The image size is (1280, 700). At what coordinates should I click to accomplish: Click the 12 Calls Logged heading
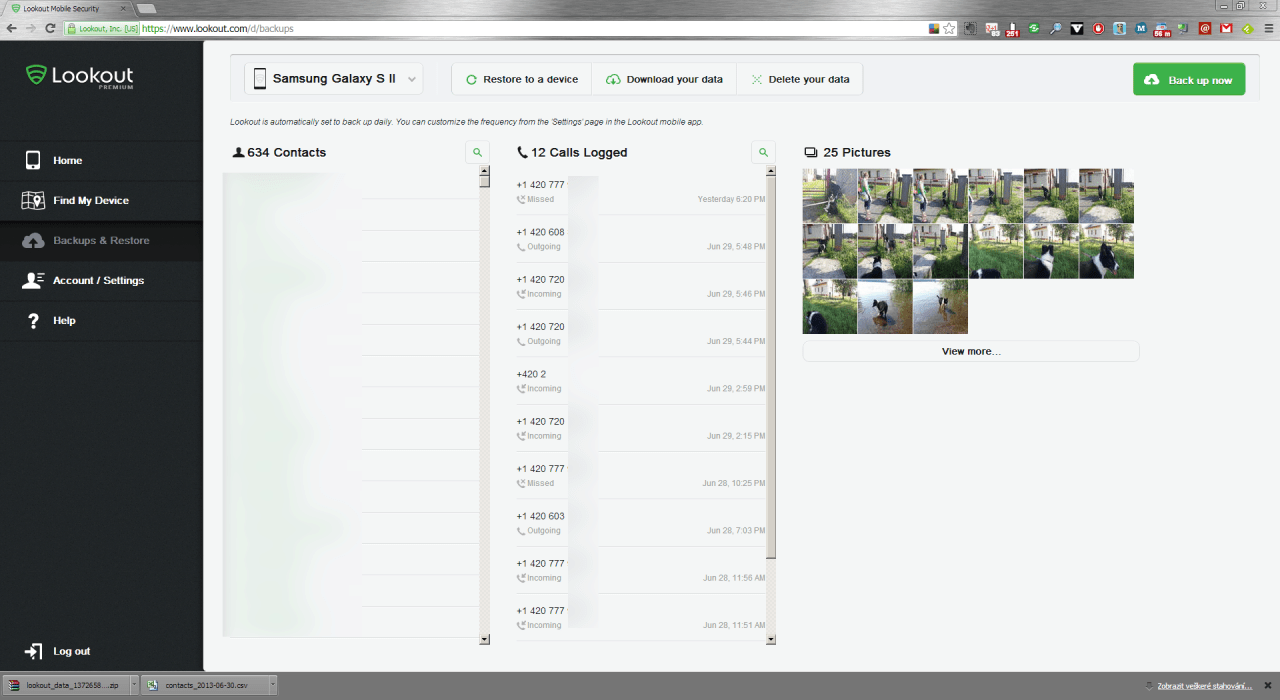(x=572, y=152)
